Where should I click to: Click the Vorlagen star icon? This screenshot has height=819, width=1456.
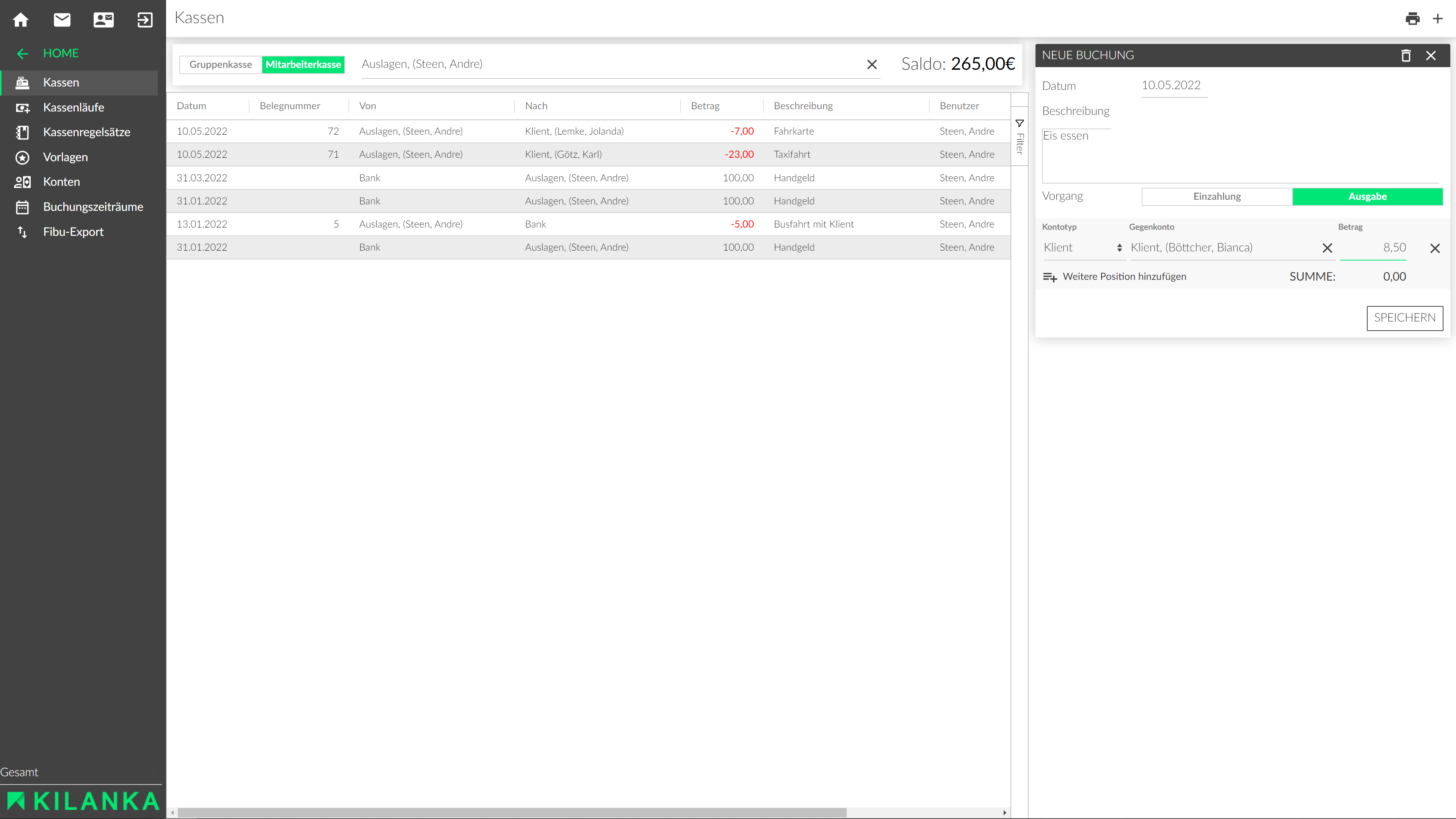[23, 157]
